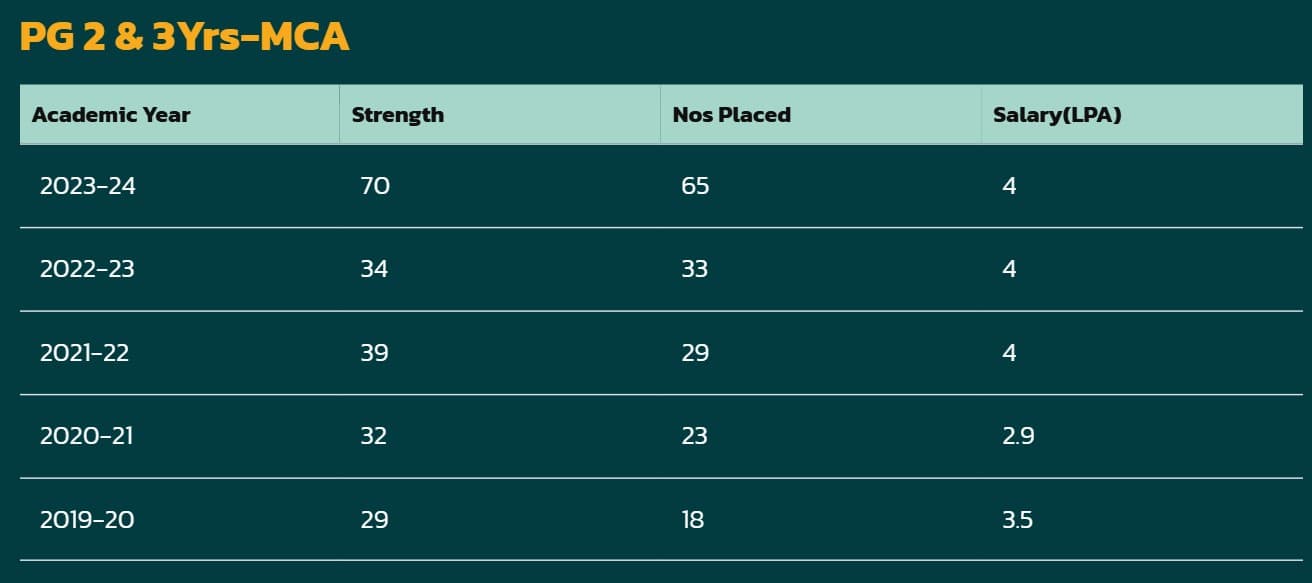Click strength value 34 for 2022-23
1312x583 pixels.
[x=374, y=269]
